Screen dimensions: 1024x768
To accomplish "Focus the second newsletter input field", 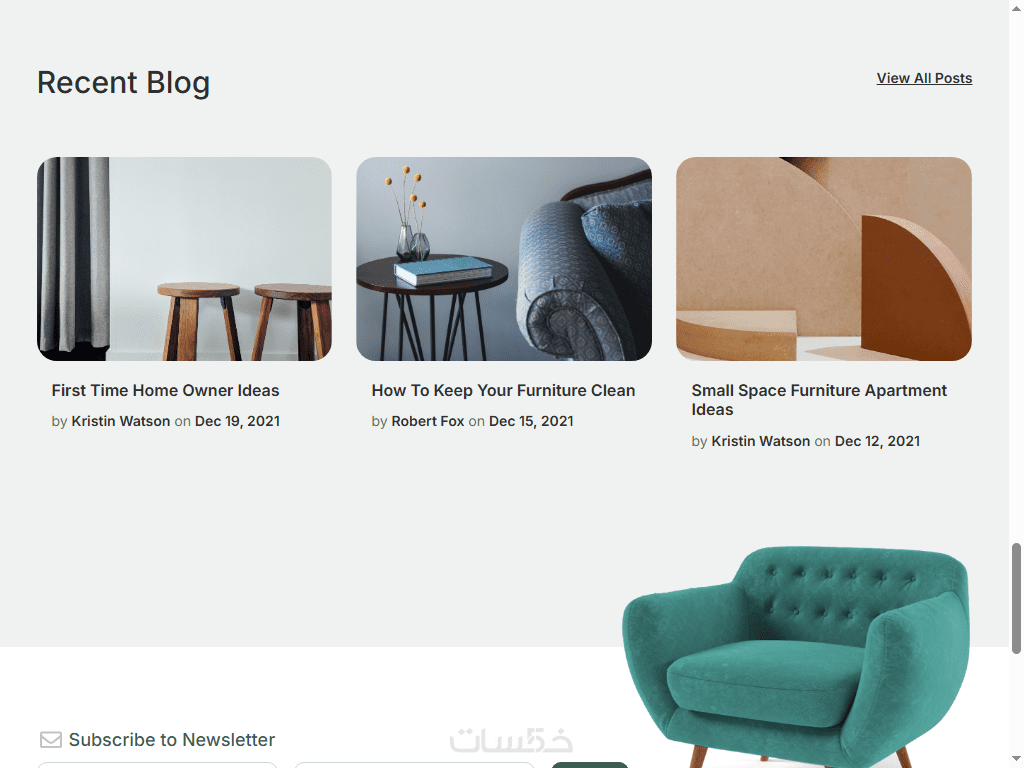I will (x=414, y=765).
